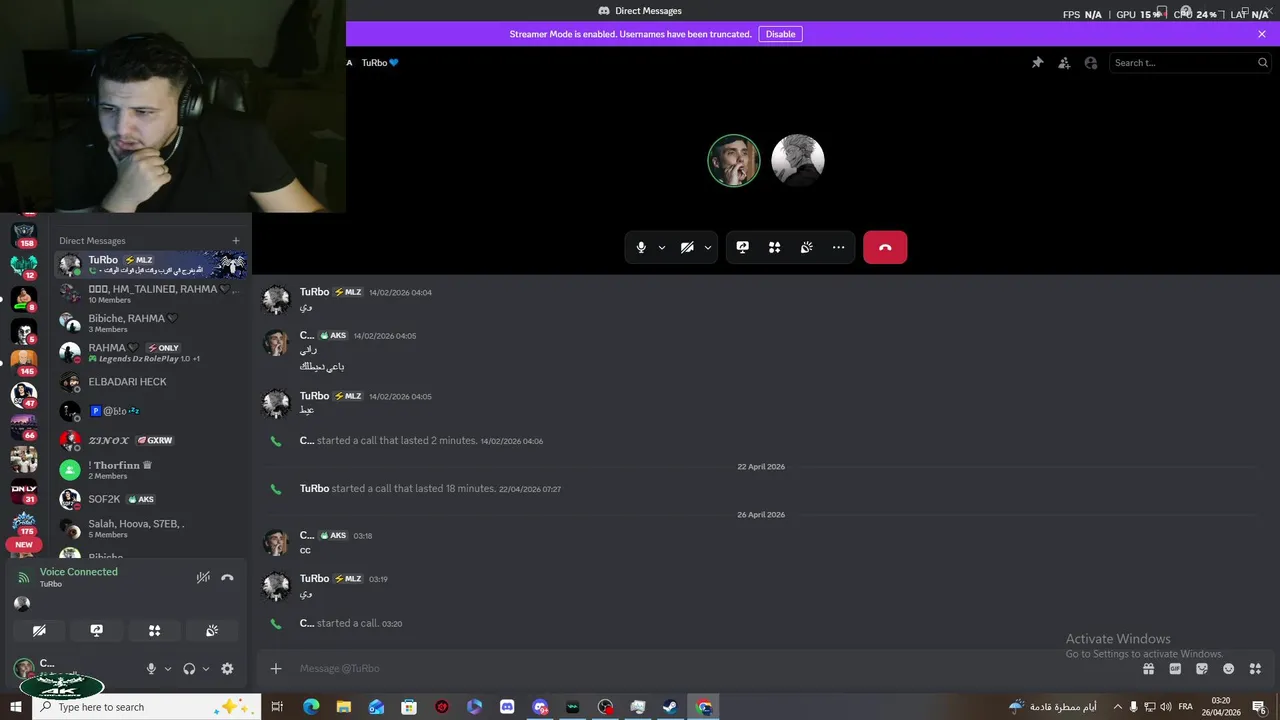1280x720 pixels.
Task: Open server with 145 badge in sidebar
Action: point(24,361)
